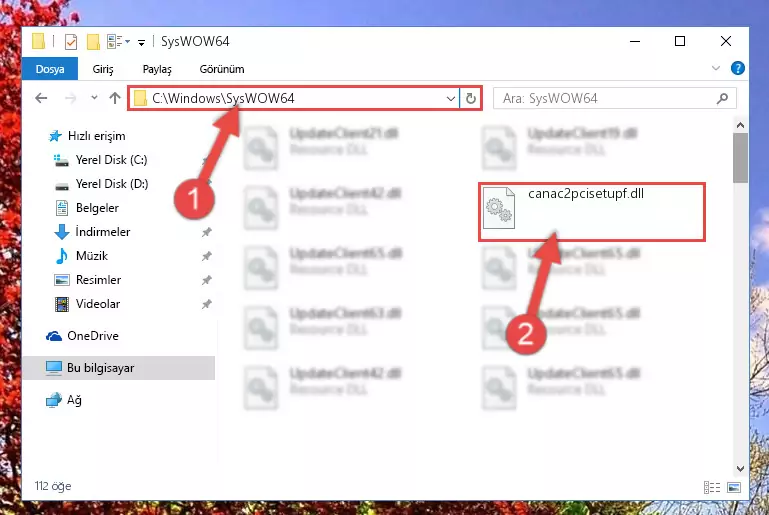Unpin İndirmeler using its pin icon
The image size is (769, 515).
206,232
